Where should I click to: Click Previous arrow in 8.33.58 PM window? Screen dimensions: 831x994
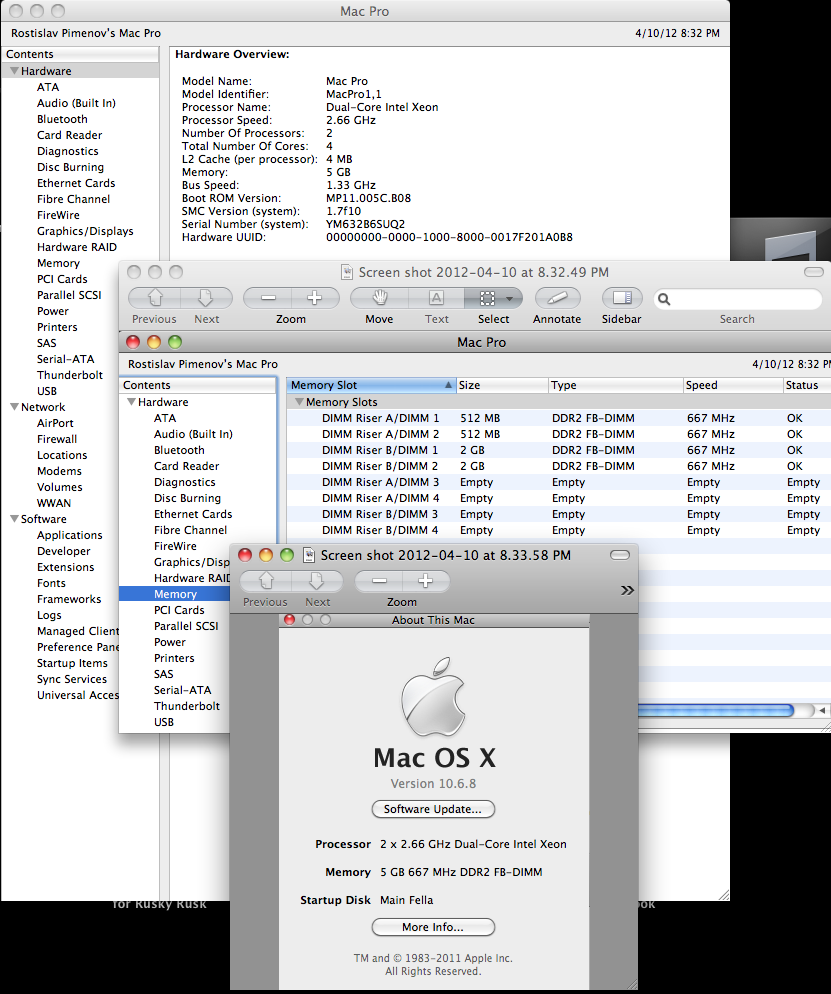(266, 581)
